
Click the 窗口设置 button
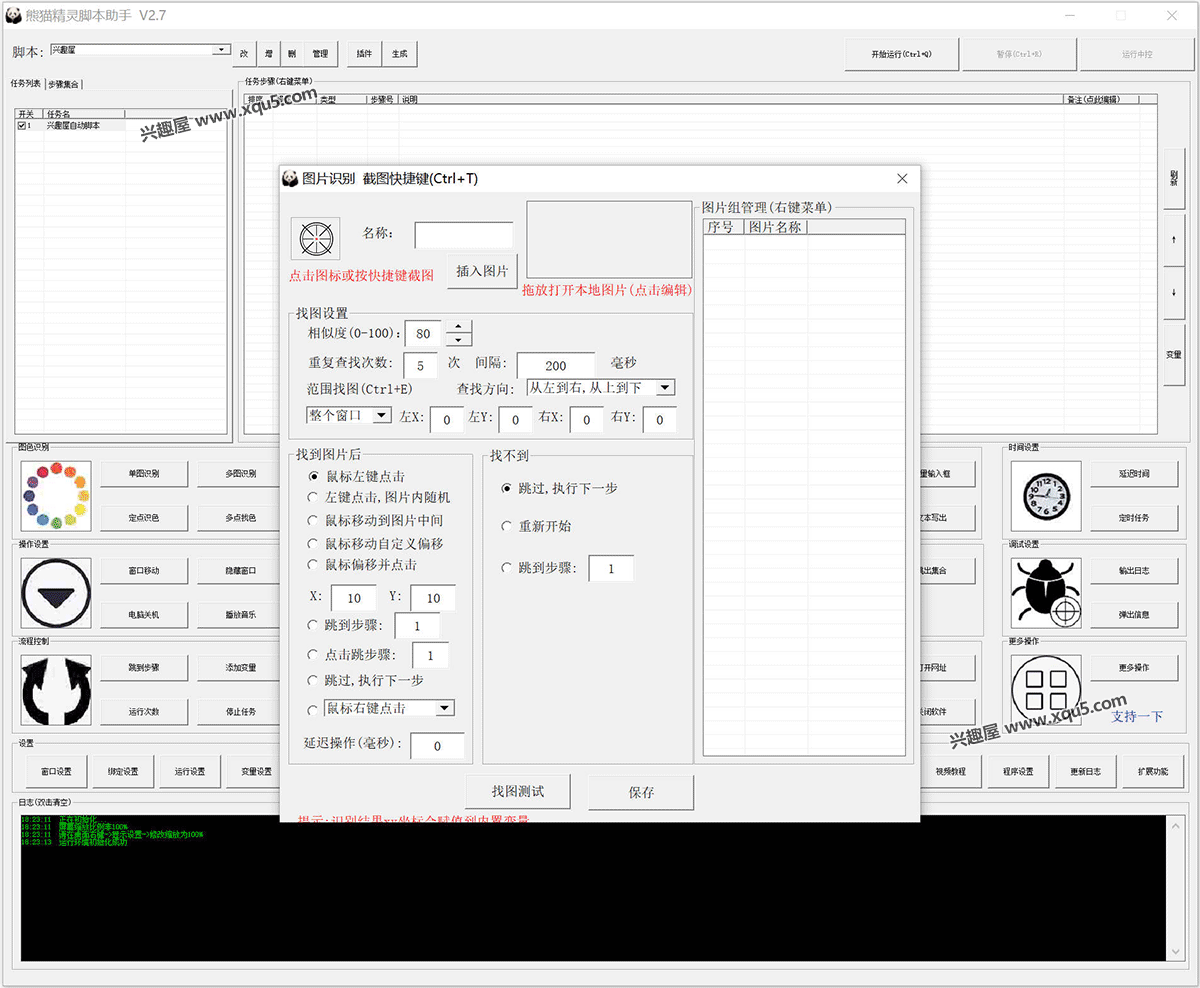pos(56,771)
